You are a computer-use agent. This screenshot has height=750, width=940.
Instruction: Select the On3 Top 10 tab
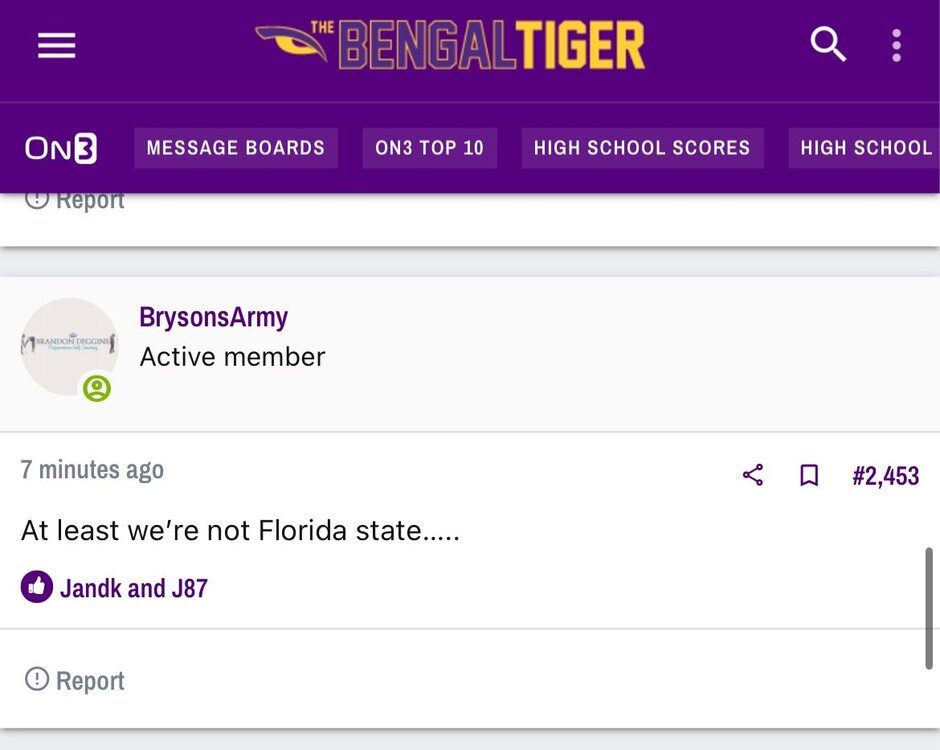(x=429, y=148)
